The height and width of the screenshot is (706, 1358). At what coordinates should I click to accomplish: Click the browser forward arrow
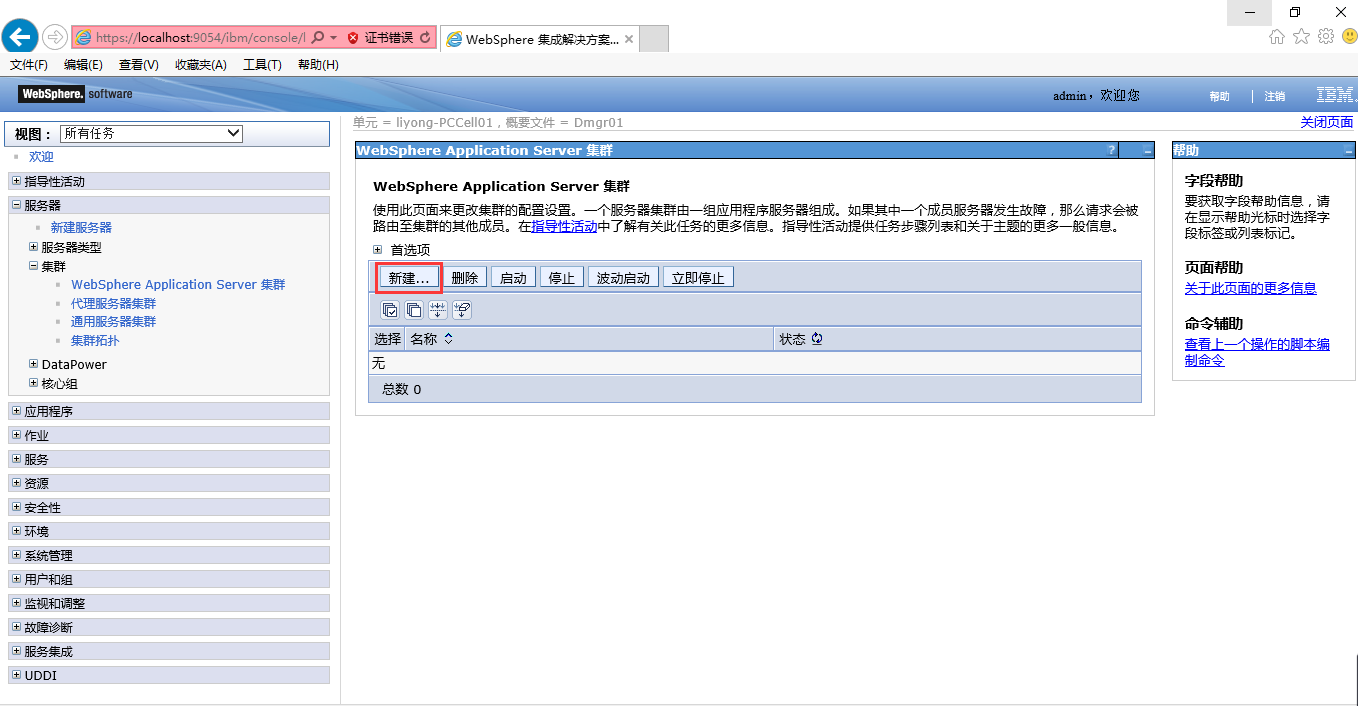coord(55,37)
